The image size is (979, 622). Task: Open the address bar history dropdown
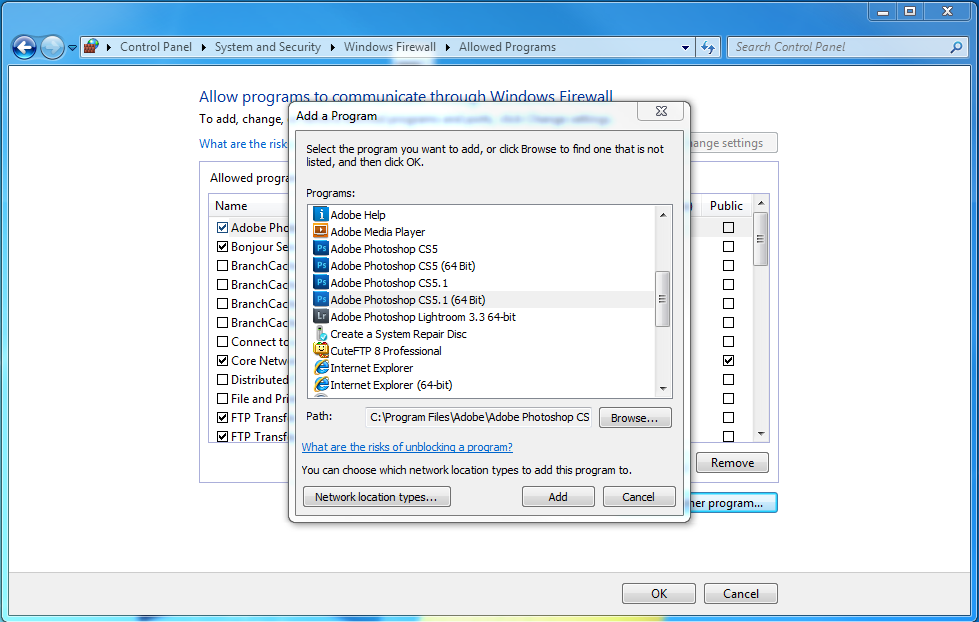tap(685, 47)
